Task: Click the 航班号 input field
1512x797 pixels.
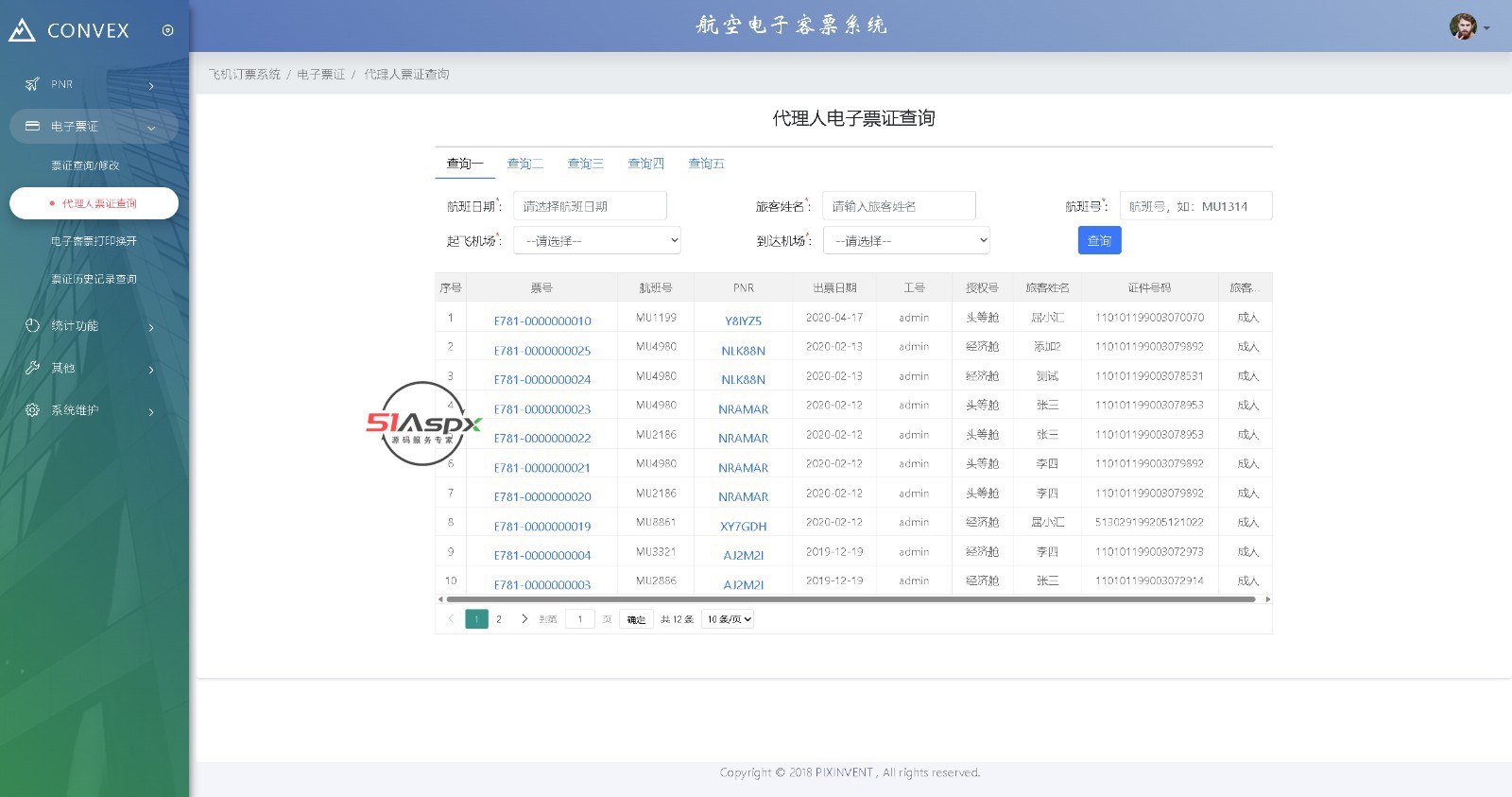Action: [1195, 206]
